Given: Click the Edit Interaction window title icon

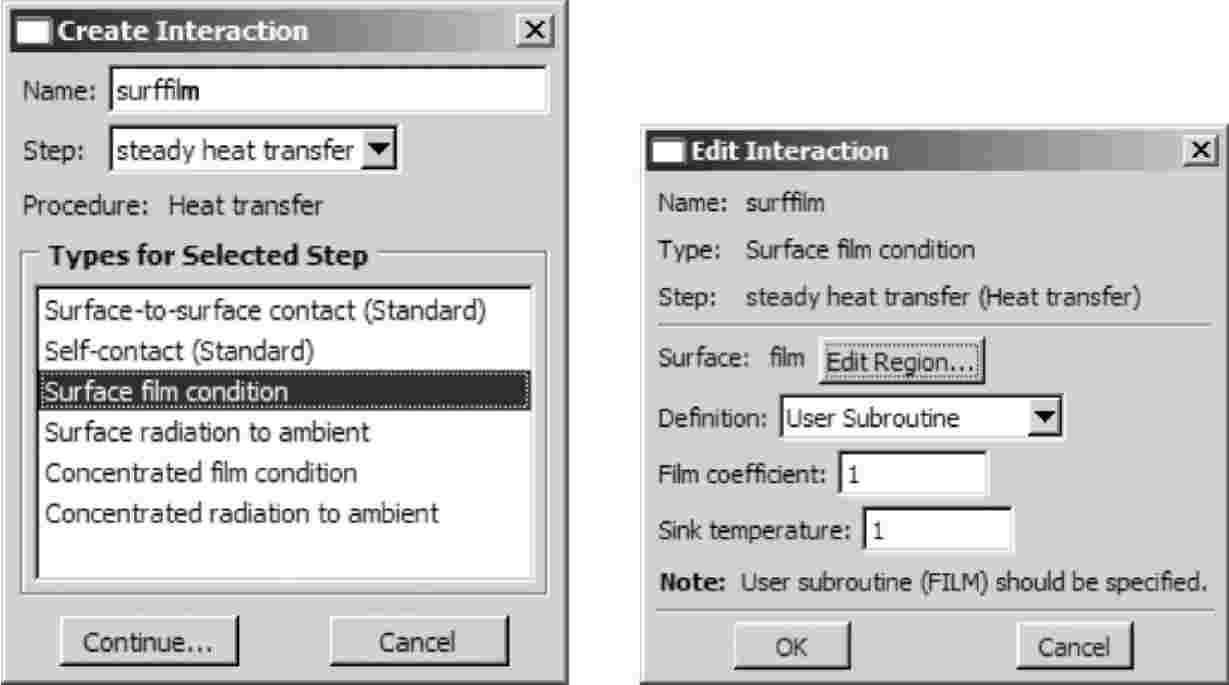Looking at the screenshot, I should pos(669,152).
